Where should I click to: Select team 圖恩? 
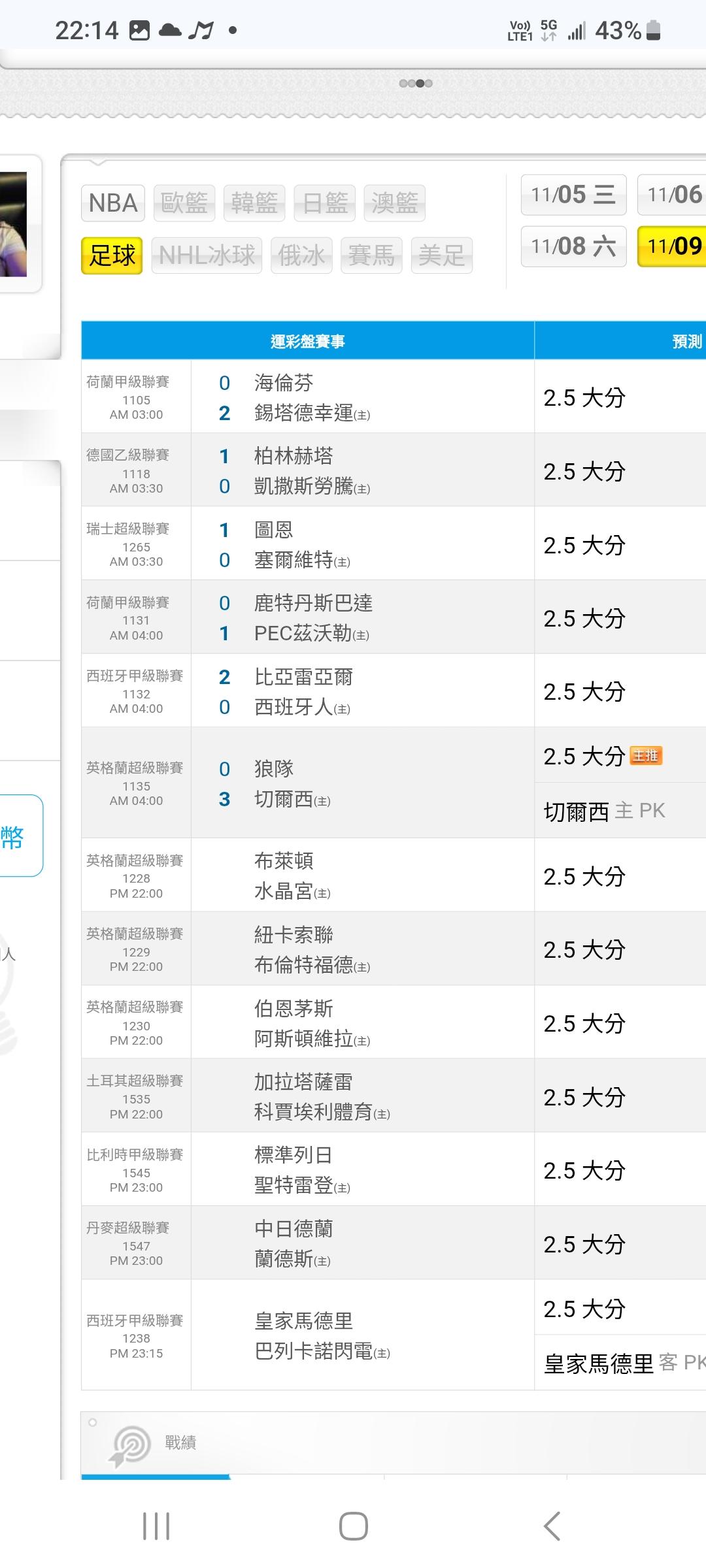[273, 530]
